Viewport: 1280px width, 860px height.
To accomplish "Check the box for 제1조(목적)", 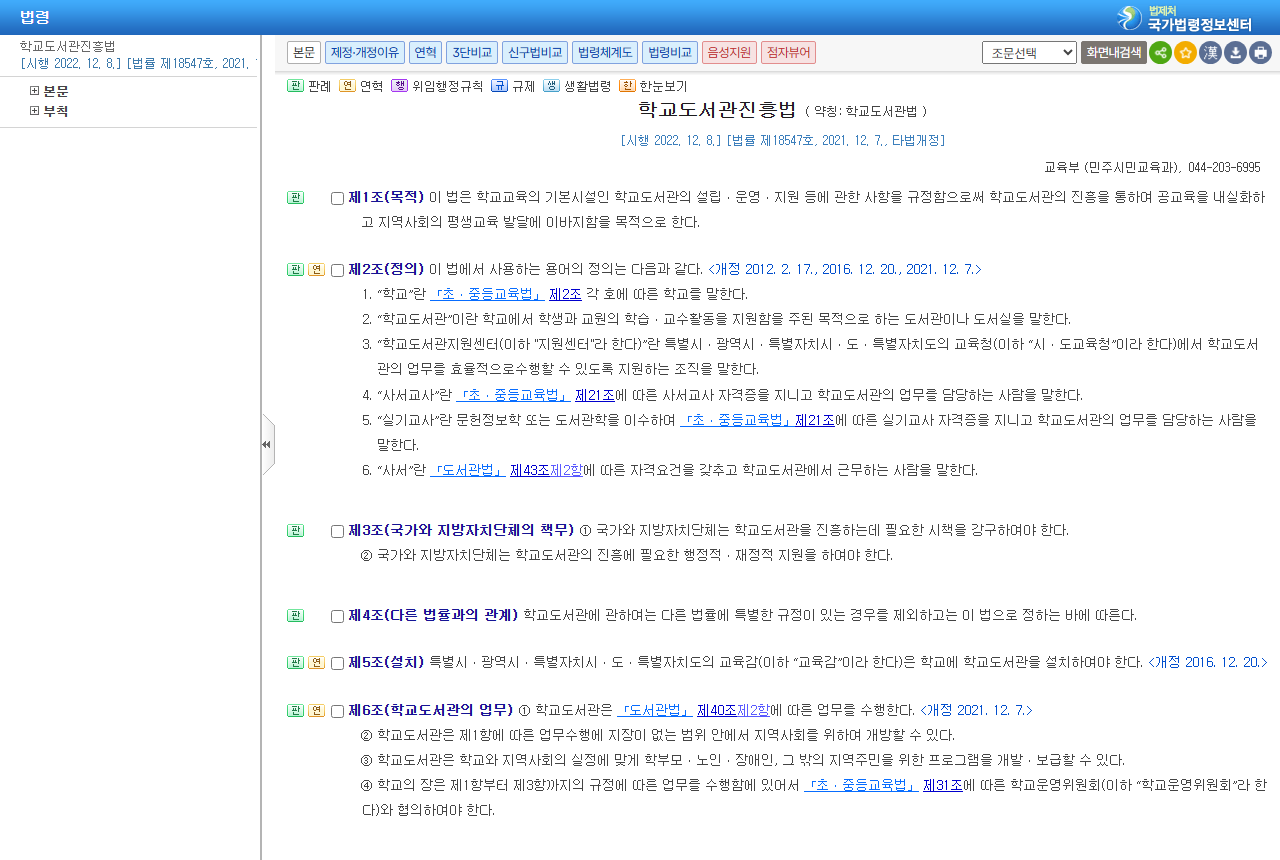I will pyautogui.click(x=337, y=198).
